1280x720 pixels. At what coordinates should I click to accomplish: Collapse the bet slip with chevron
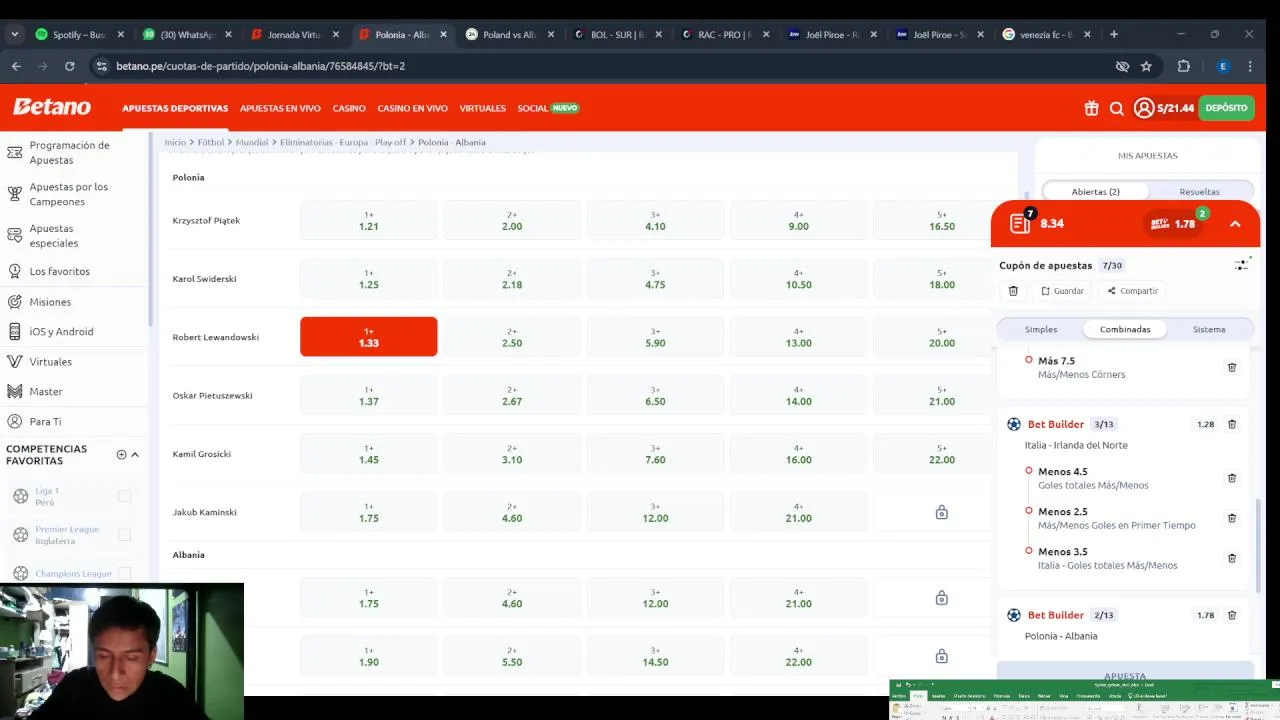tap(1235, 224)
